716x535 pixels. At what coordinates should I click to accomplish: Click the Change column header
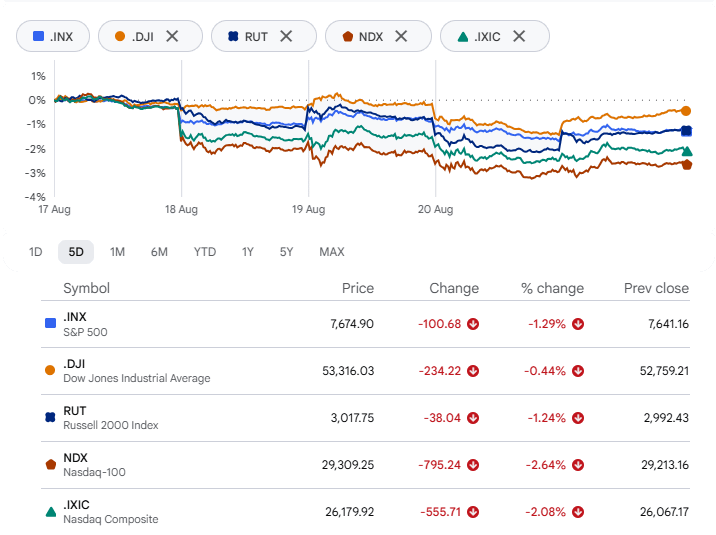[454, 288]
